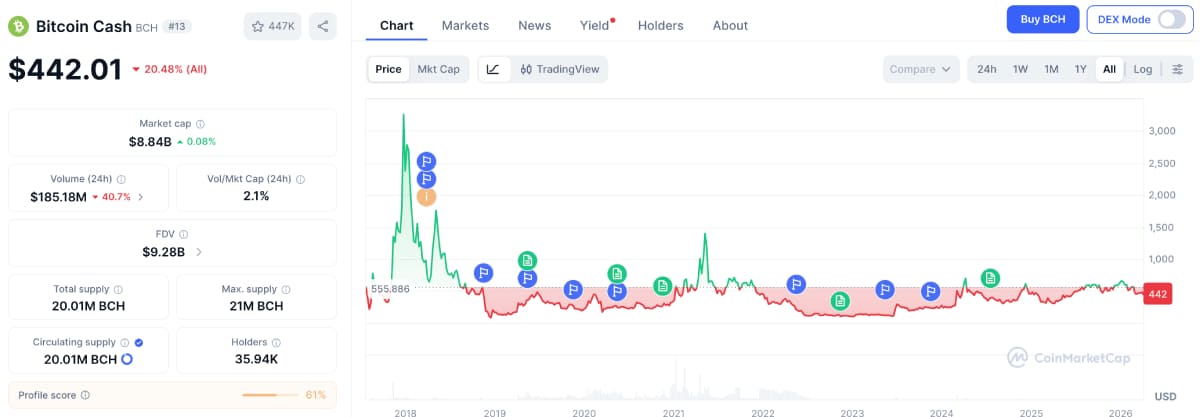Click the Profile score progress bar
The height and width of the screenshot is (417, 1200).
point(272,395)
